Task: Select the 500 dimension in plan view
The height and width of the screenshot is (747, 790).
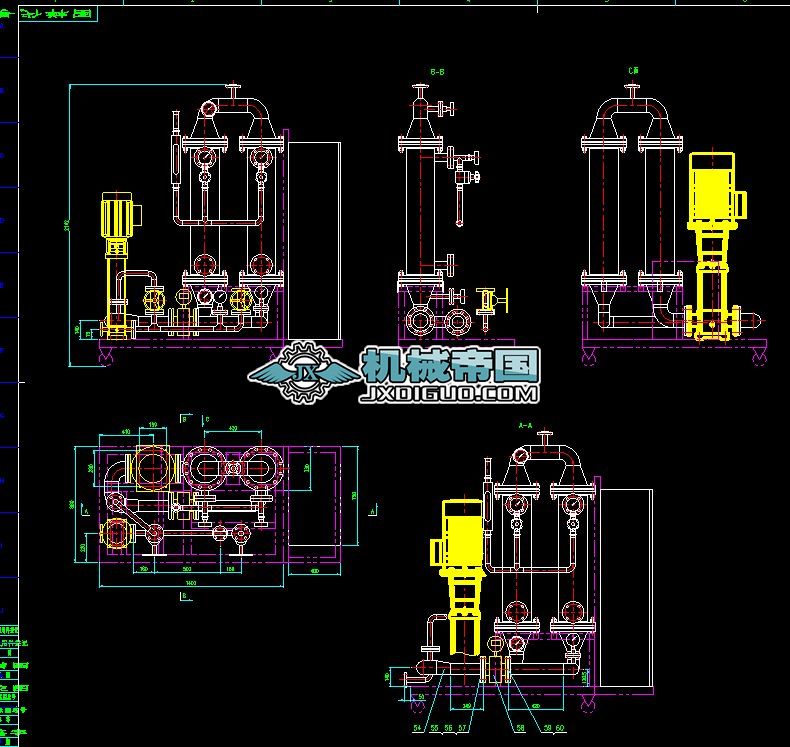Action: tap(187, 569)
